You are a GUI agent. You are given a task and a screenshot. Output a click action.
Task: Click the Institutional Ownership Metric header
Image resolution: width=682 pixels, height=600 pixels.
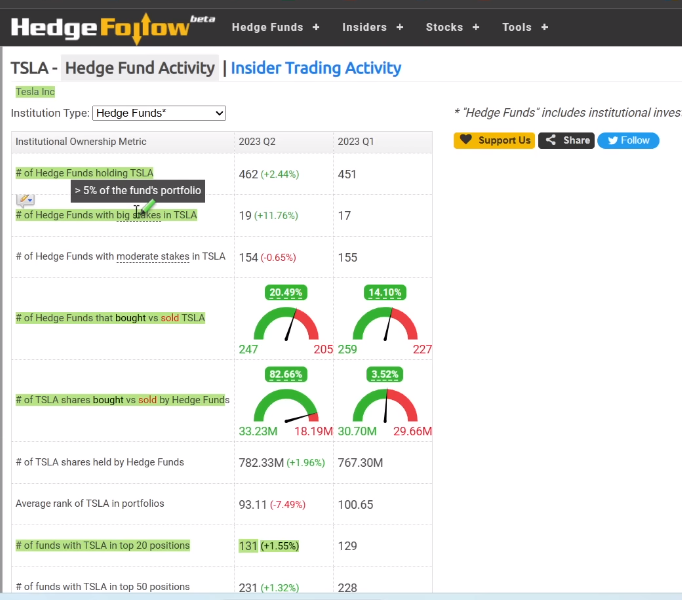click(81, 142)
